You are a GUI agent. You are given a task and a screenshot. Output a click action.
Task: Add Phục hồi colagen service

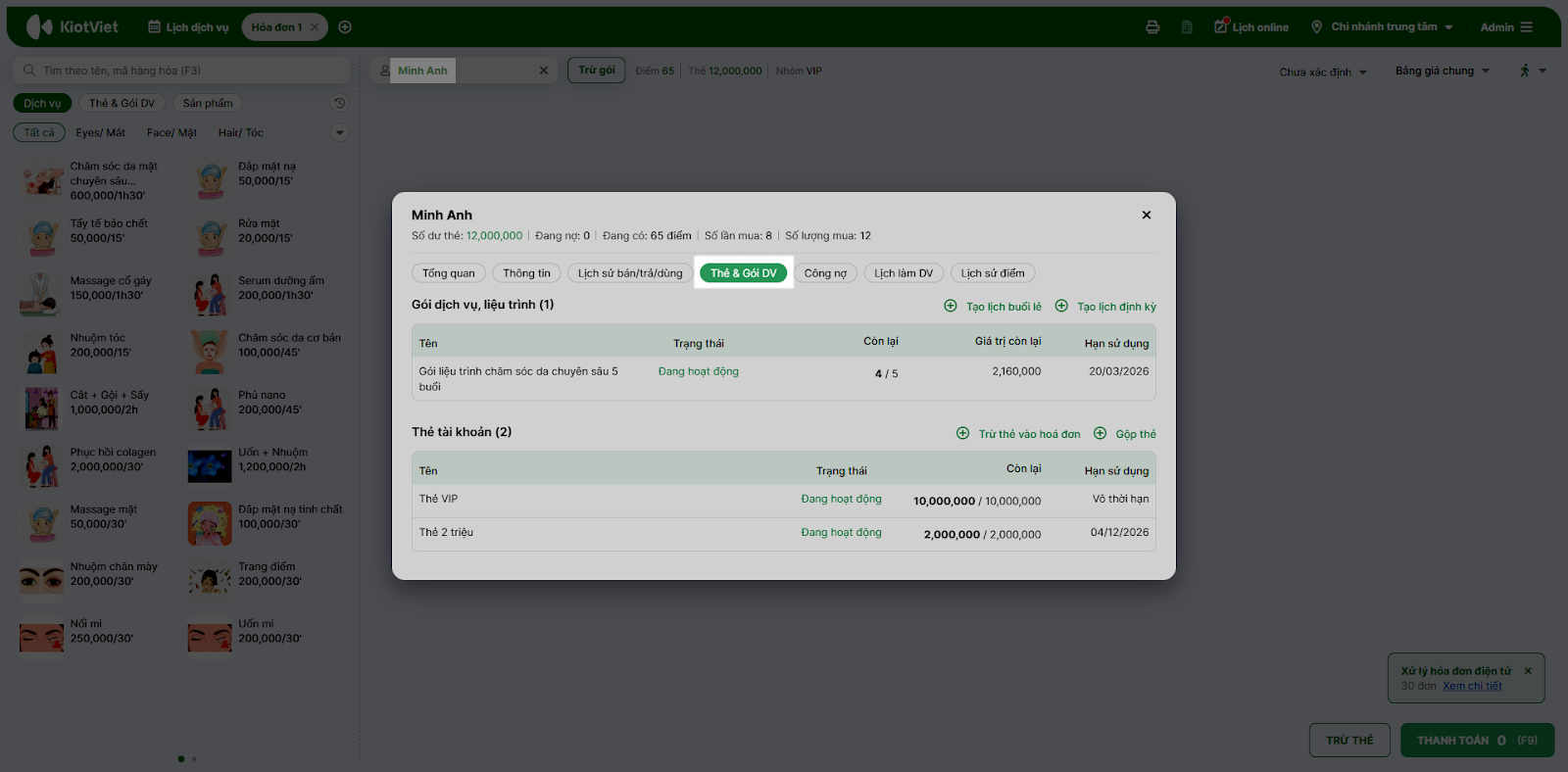pos(93,467)
